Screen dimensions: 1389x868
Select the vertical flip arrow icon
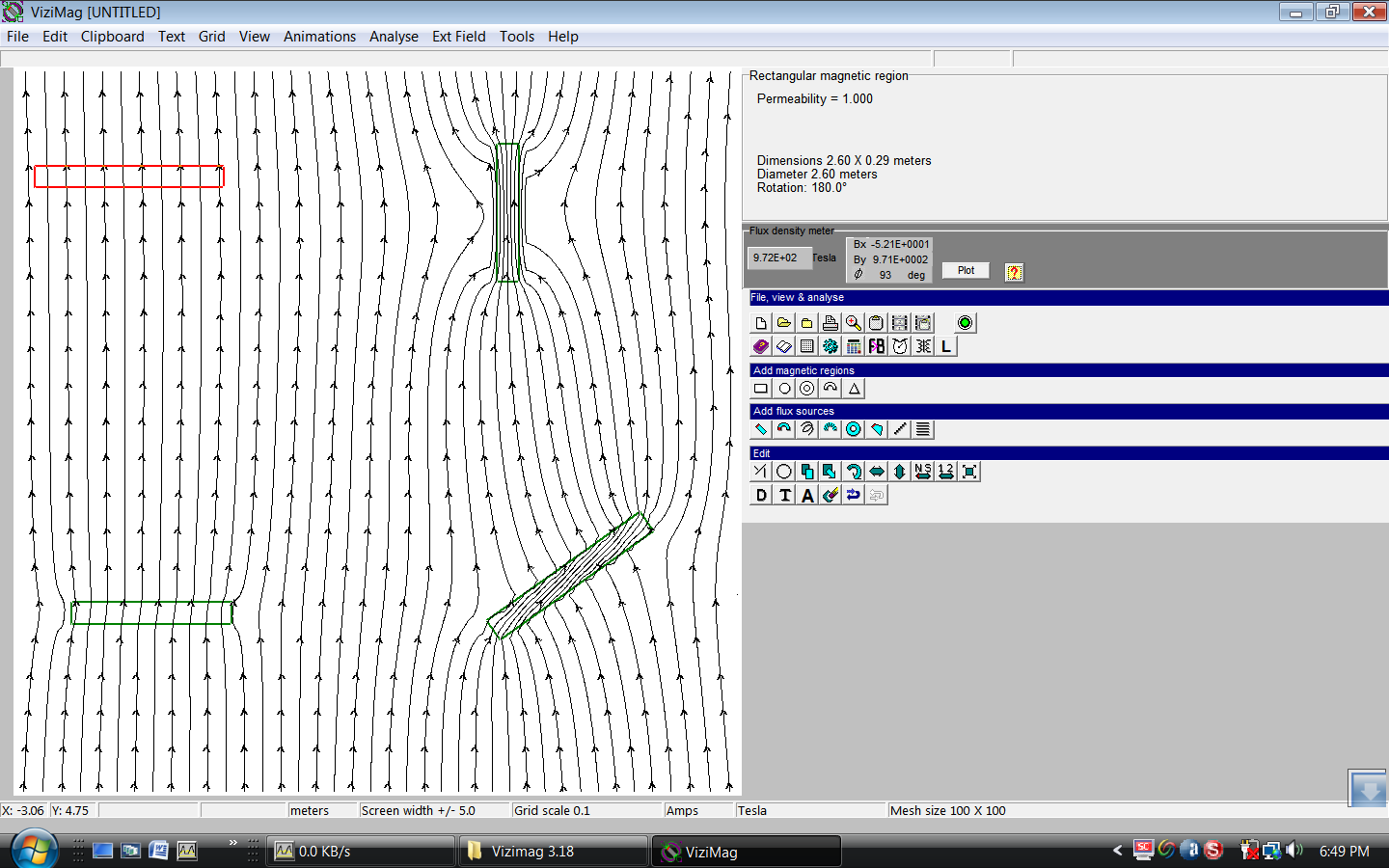tap(900, 472)
